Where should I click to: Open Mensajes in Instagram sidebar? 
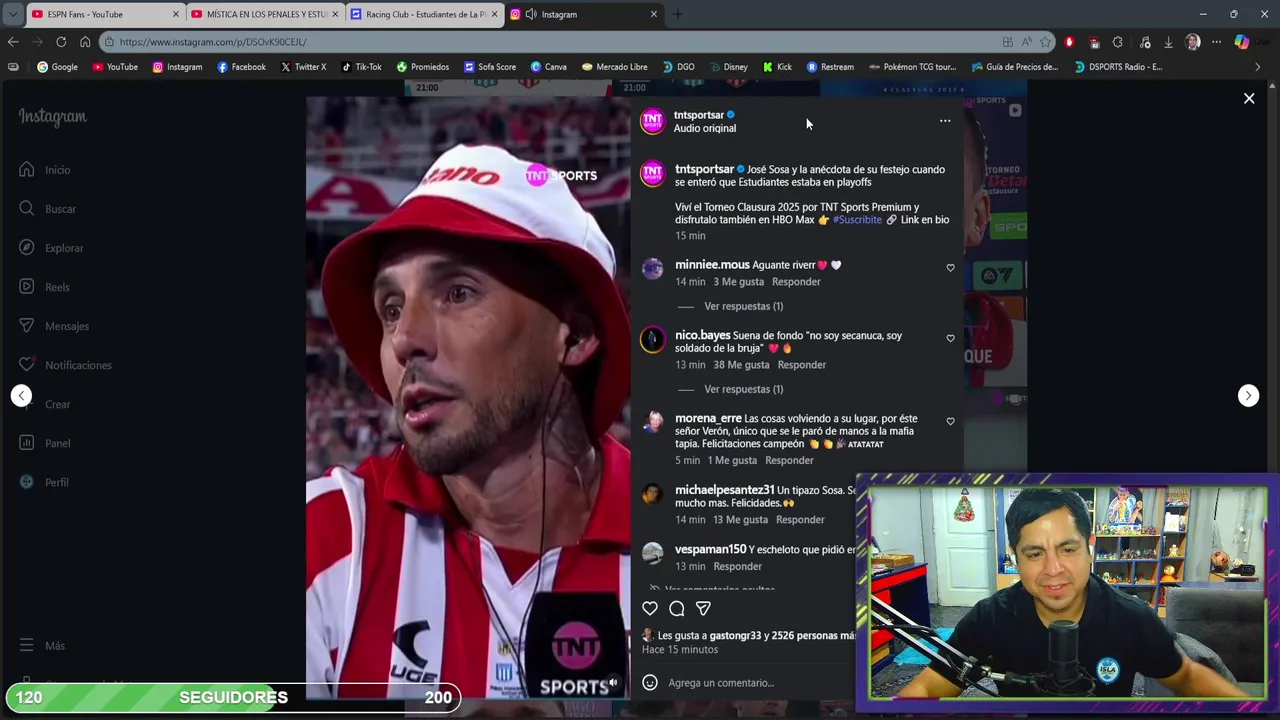54,326
